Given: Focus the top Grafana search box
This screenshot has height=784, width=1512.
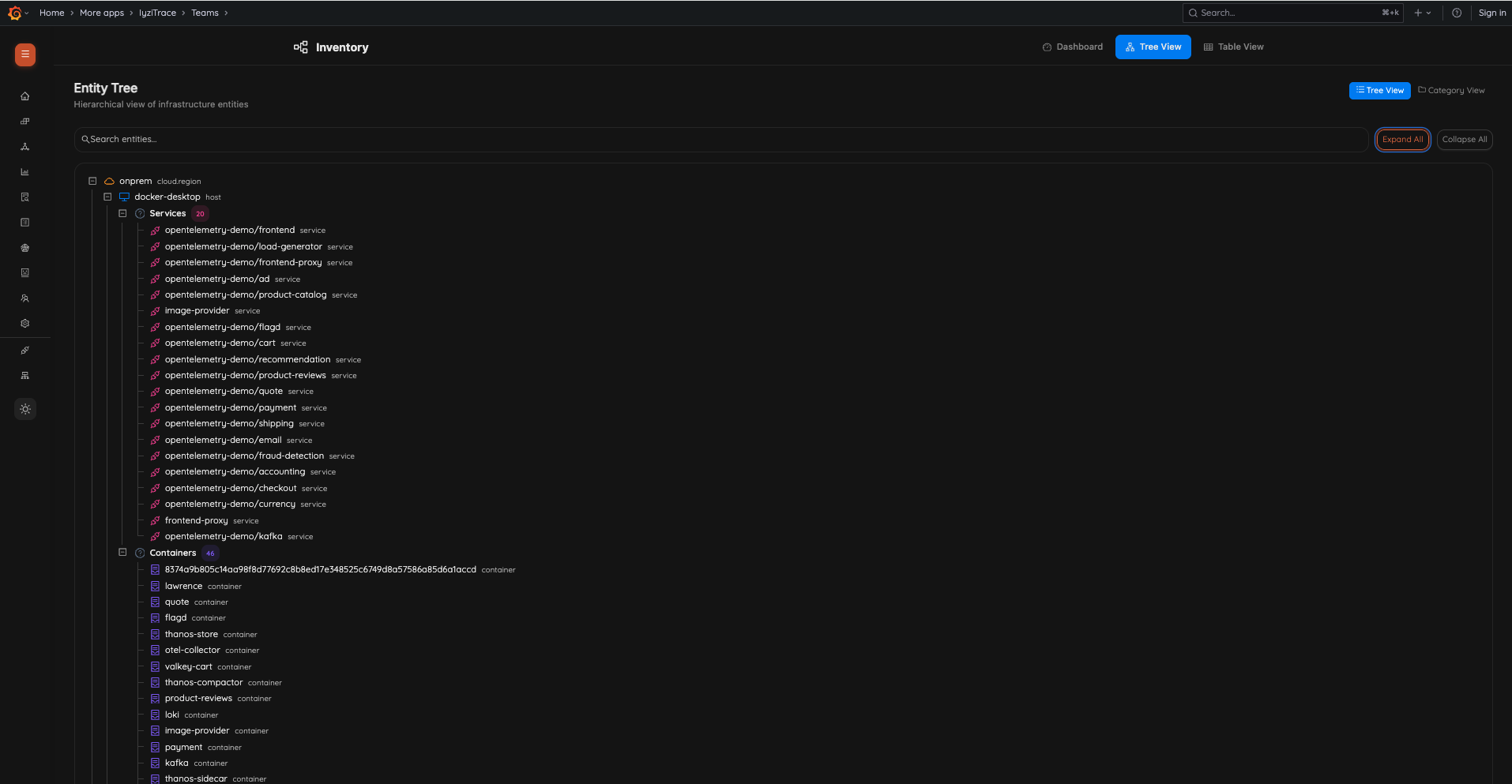Looking at the screenshot, I should coord(1292,13).
